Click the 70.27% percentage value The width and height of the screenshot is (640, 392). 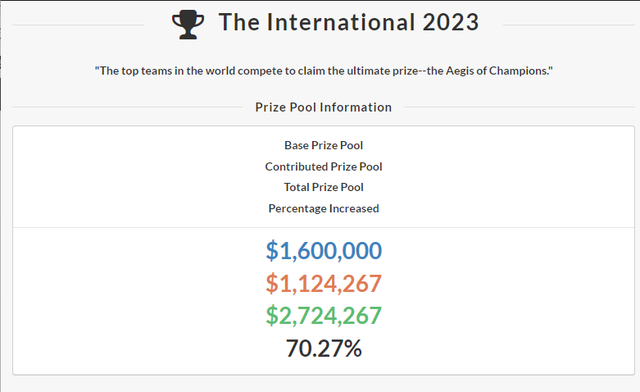[324, 348]
